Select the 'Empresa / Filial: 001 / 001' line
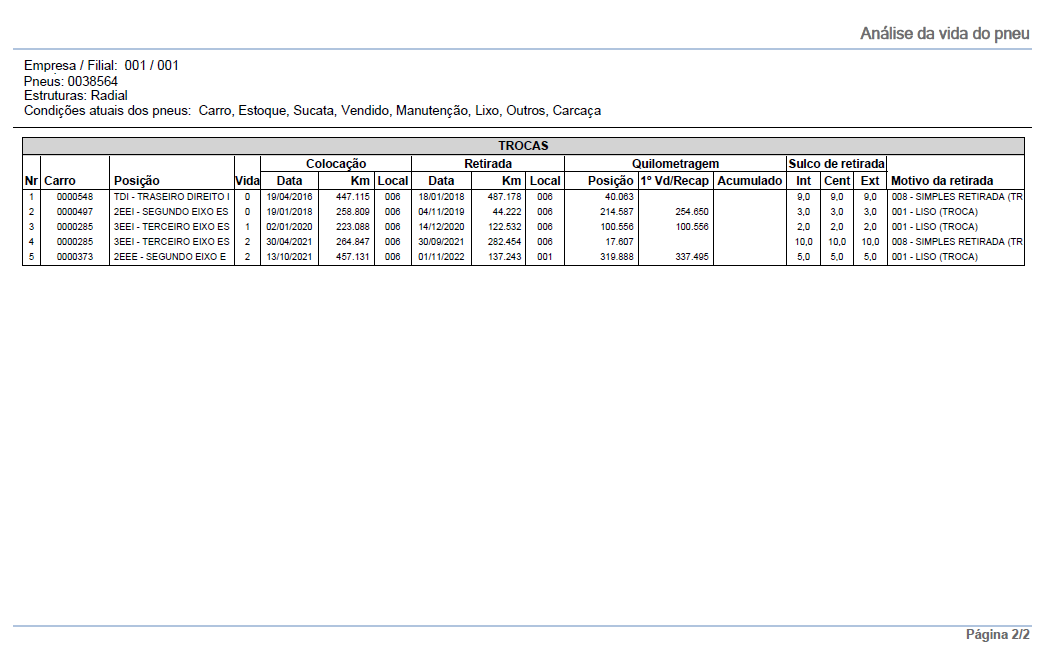Viewport: 1046px width, 652px height. coord(101,65)
